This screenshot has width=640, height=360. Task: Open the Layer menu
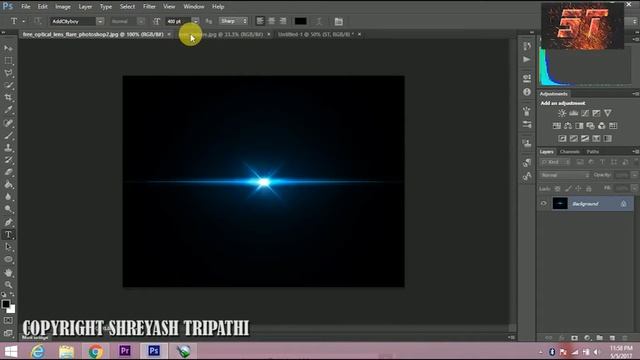[x=85, y=7]
